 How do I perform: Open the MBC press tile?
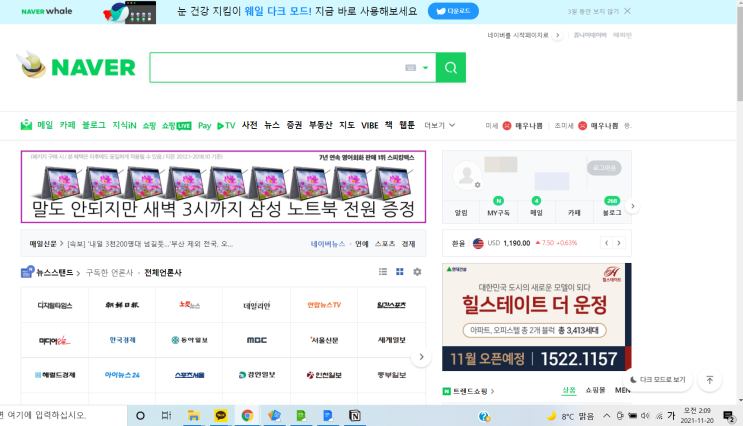tap(257, 340)
